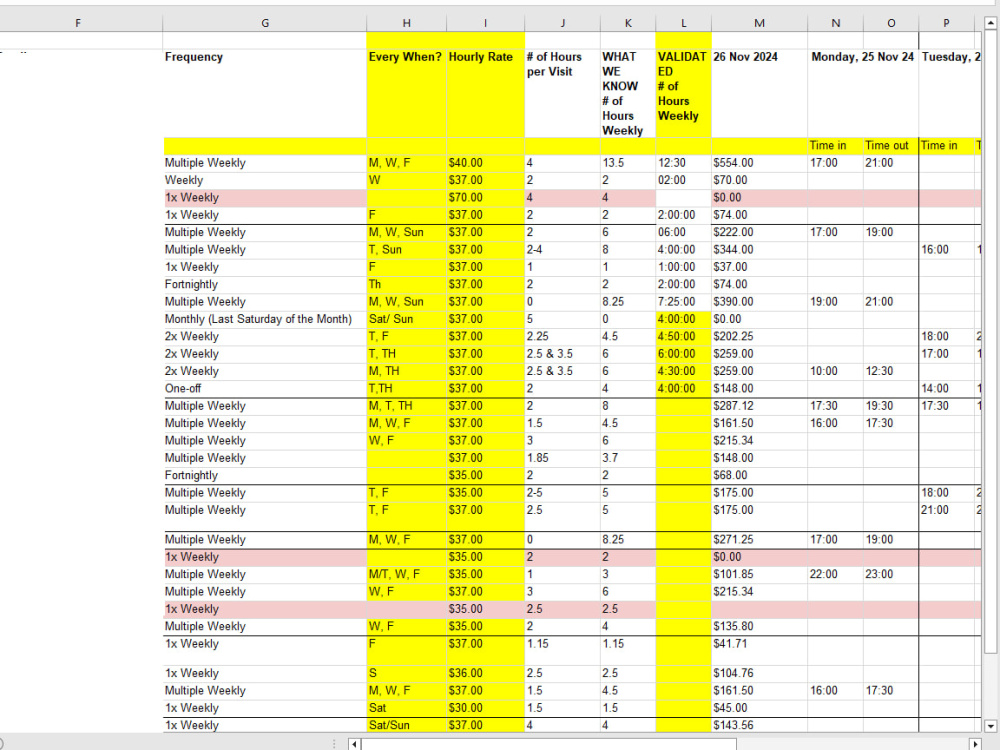1000x750 pixels.
Task: Select column J header
Action: click(562, 23)
